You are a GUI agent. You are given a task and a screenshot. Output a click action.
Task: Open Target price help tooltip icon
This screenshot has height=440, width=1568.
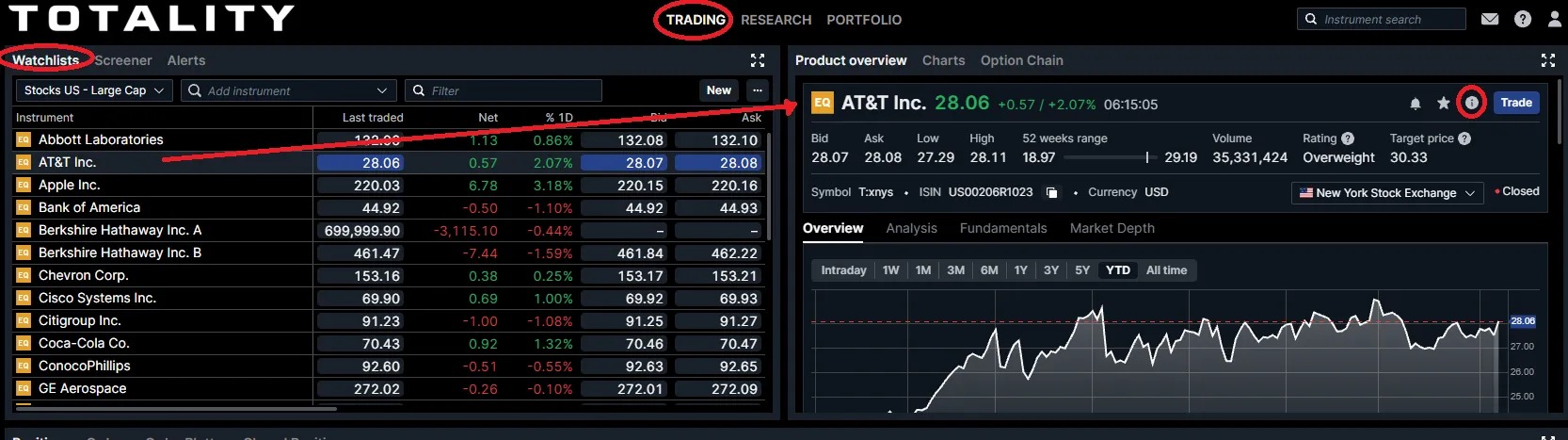coord(1464,139)
